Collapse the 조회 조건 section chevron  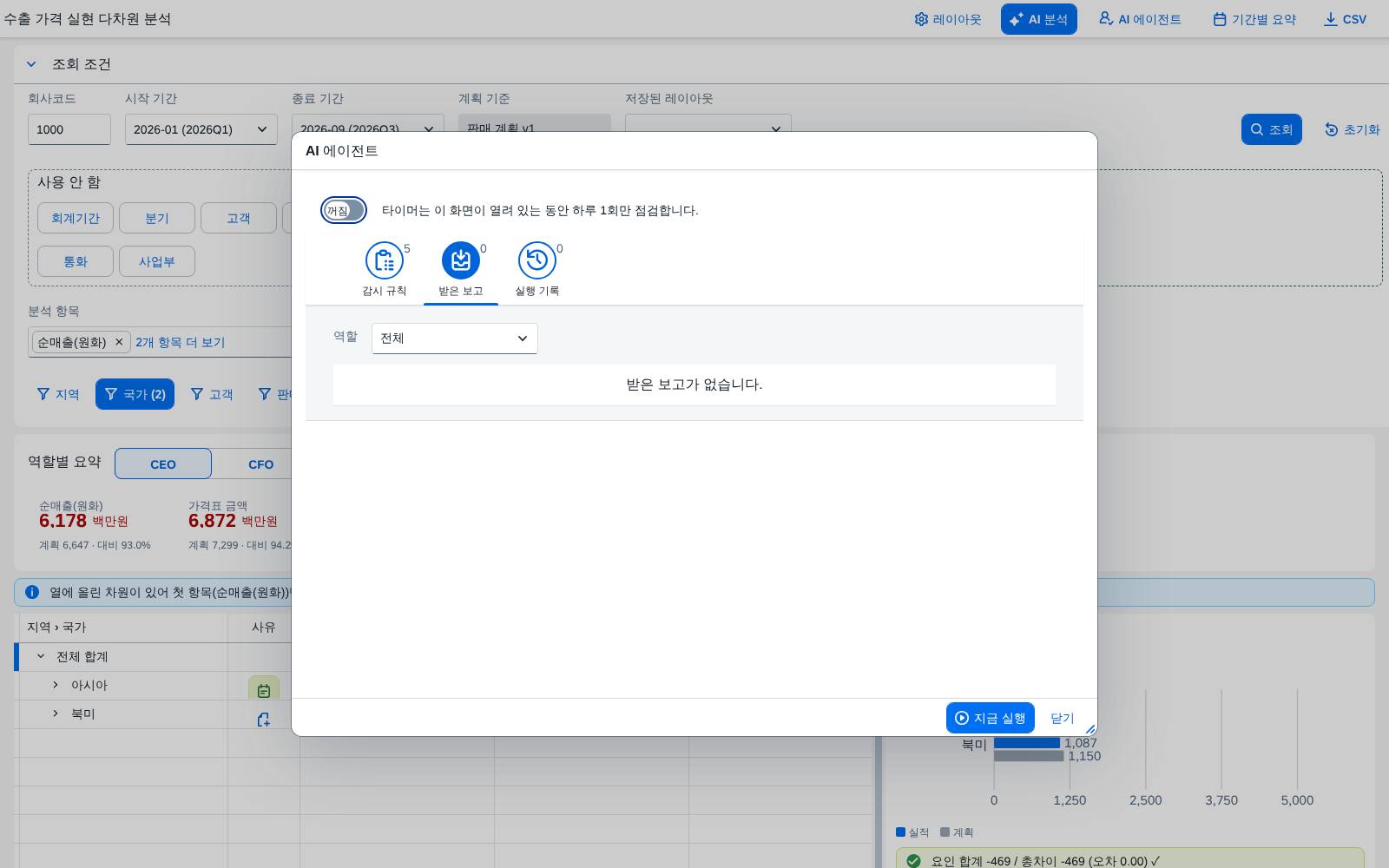coord(31,64)
